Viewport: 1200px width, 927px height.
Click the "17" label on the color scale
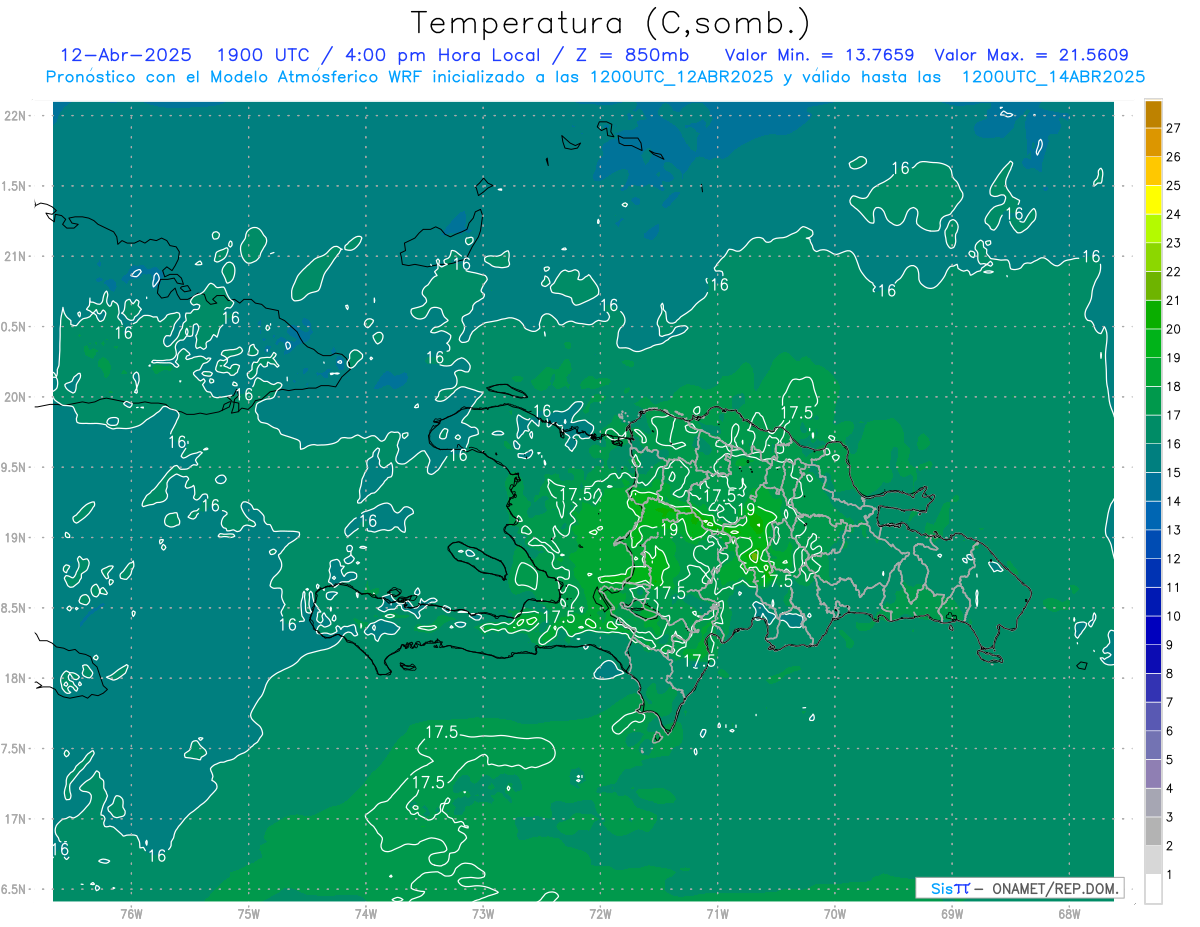[1174, 415]
